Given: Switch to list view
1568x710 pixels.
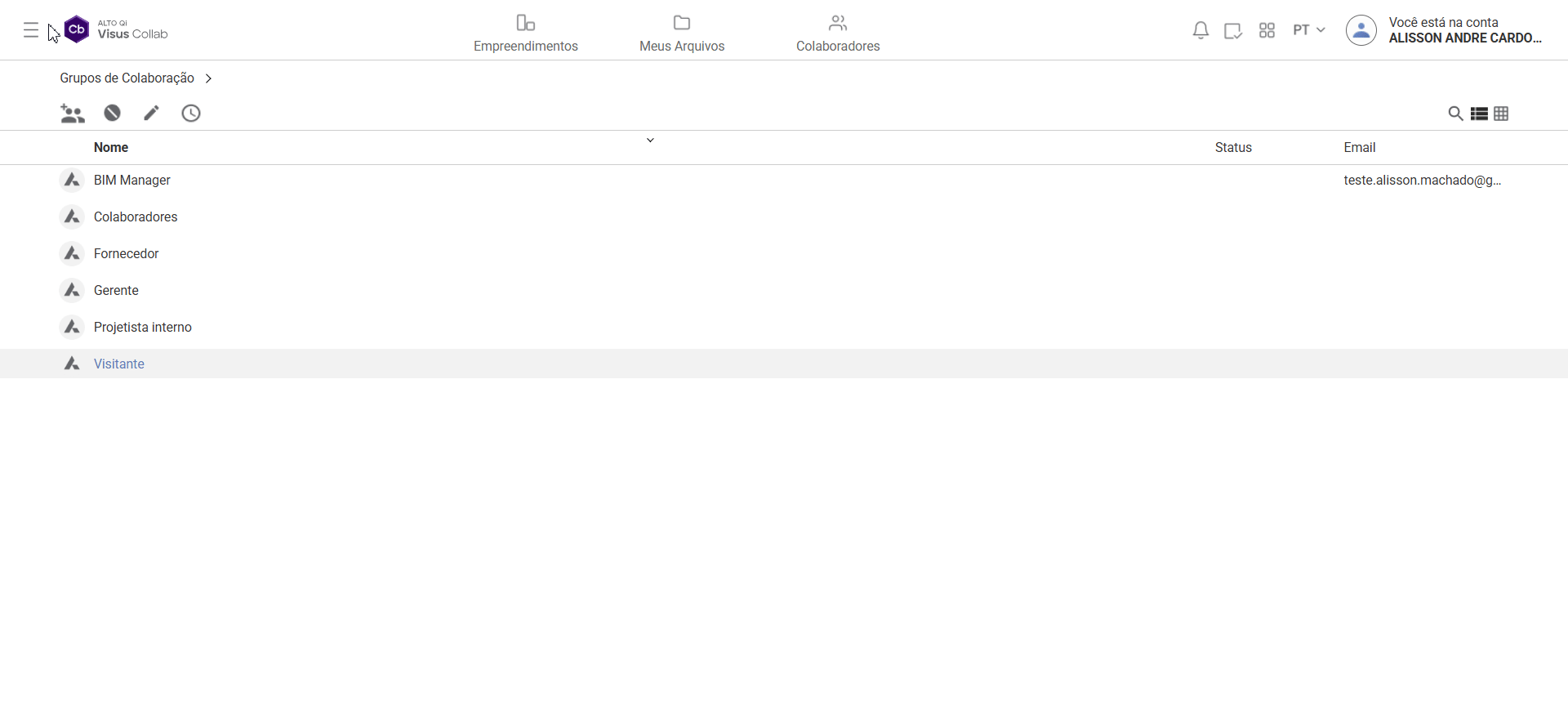Looking at the screenshot, I should point(1479,114).
